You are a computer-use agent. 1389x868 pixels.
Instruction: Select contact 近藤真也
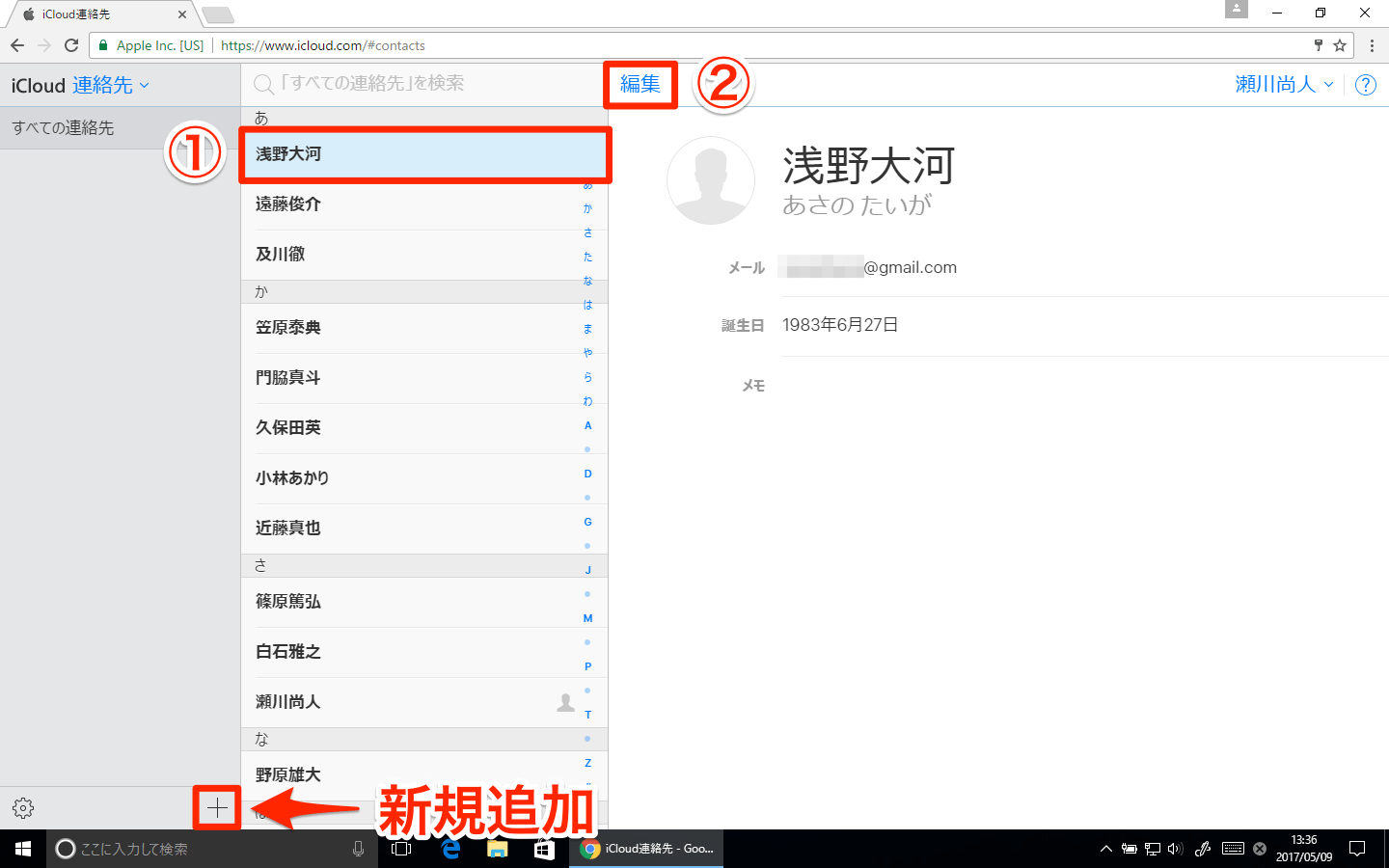point(424,529)
